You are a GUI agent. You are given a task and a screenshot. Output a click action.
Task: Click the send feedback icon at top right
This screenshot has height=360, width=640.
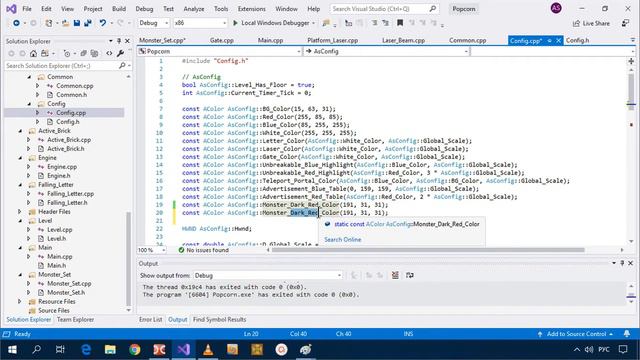tap(625, 23)
